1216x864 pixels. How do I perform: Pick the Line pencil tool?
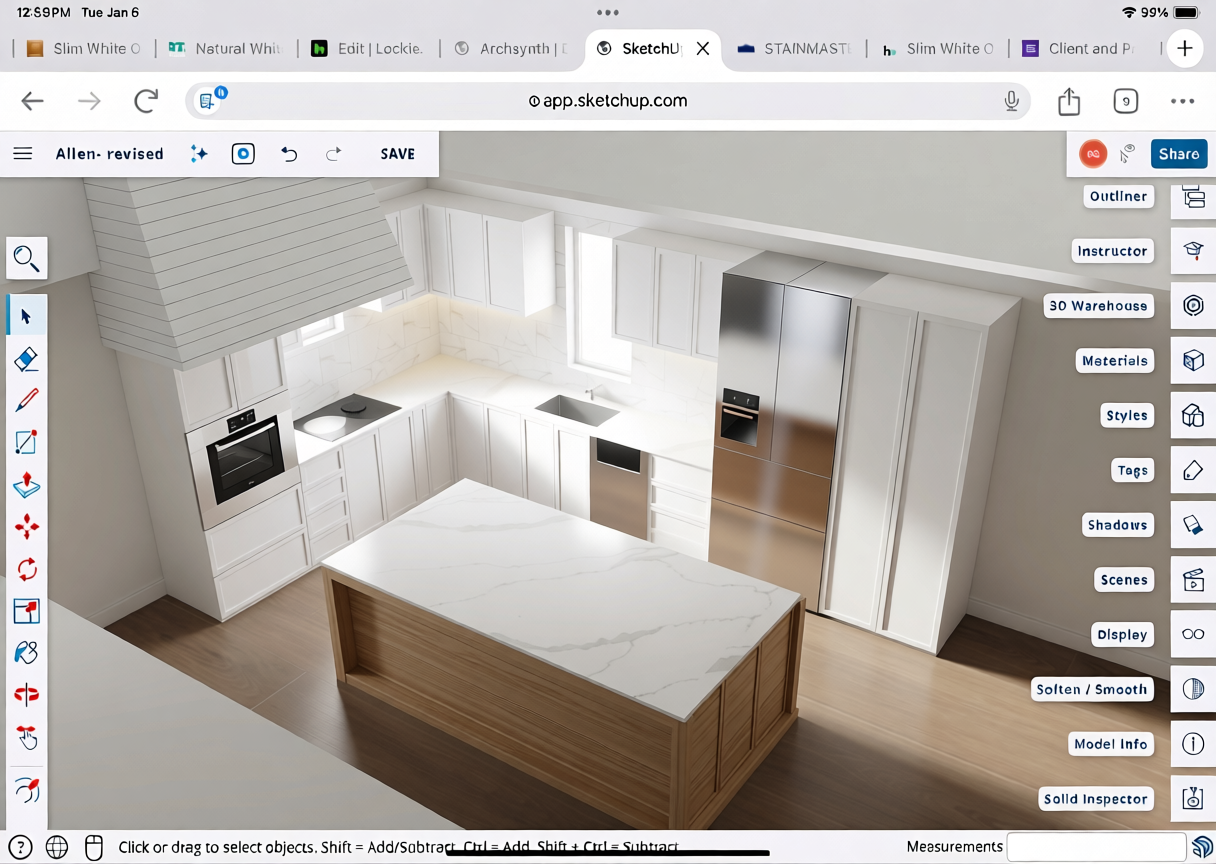tap(27, 401)
